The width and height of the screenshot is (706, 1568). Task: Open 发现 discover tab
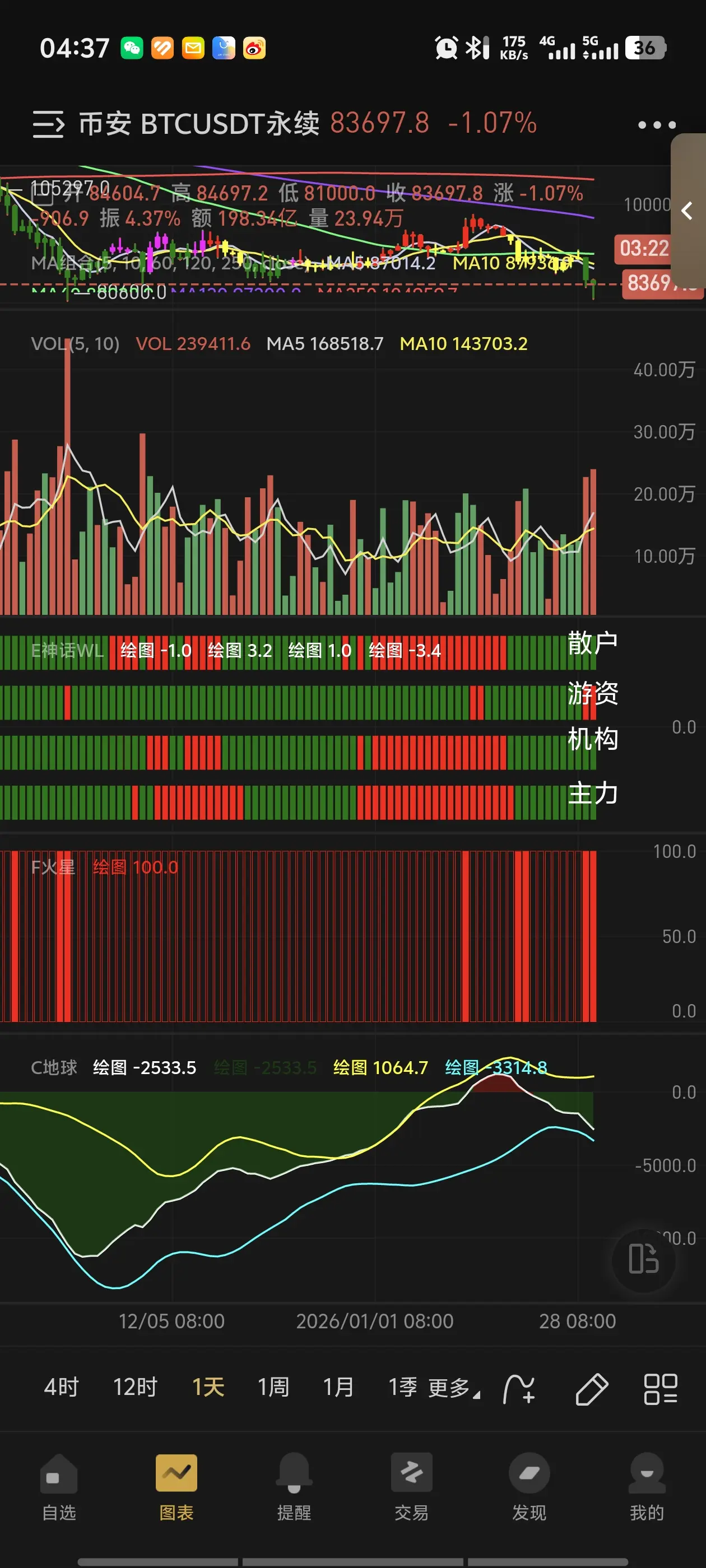point(529,1486)
